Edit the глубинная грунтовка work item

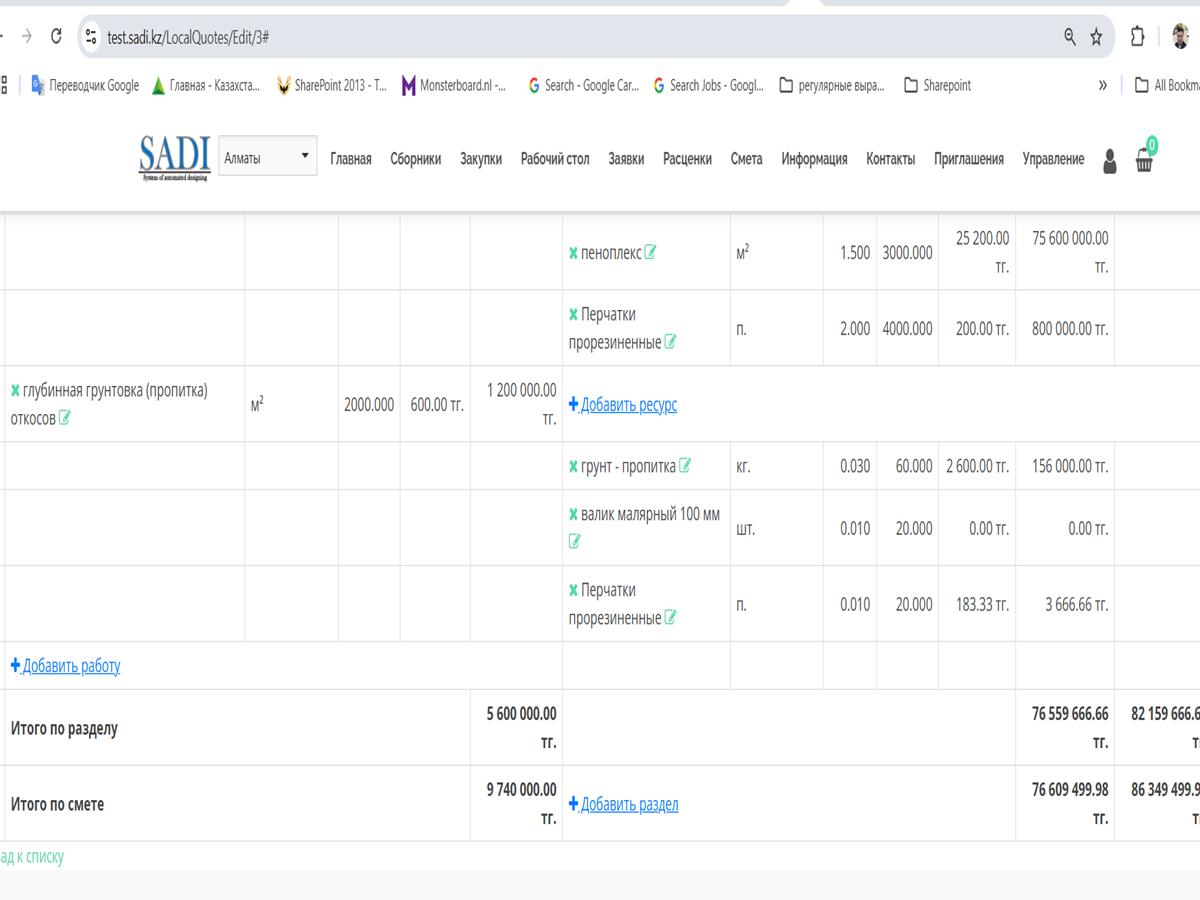(65, 419)
